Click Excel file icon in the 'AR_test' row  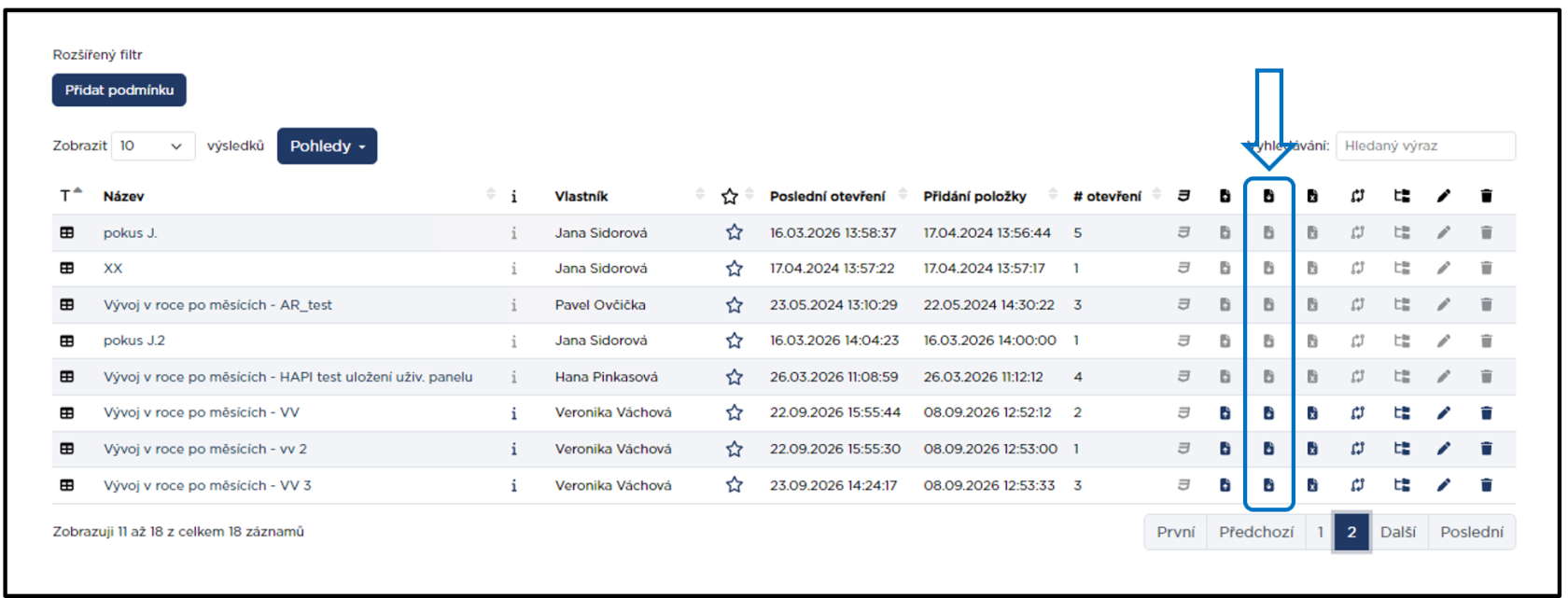click(1312, 305)
